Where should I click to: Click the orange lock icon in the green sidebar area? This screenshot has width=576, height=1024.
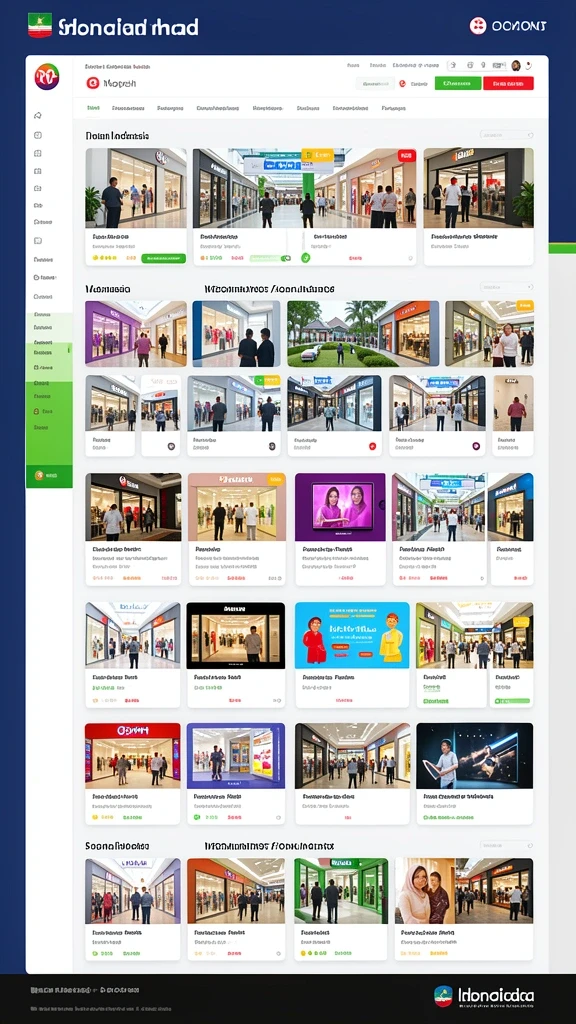tap(37, 411)
